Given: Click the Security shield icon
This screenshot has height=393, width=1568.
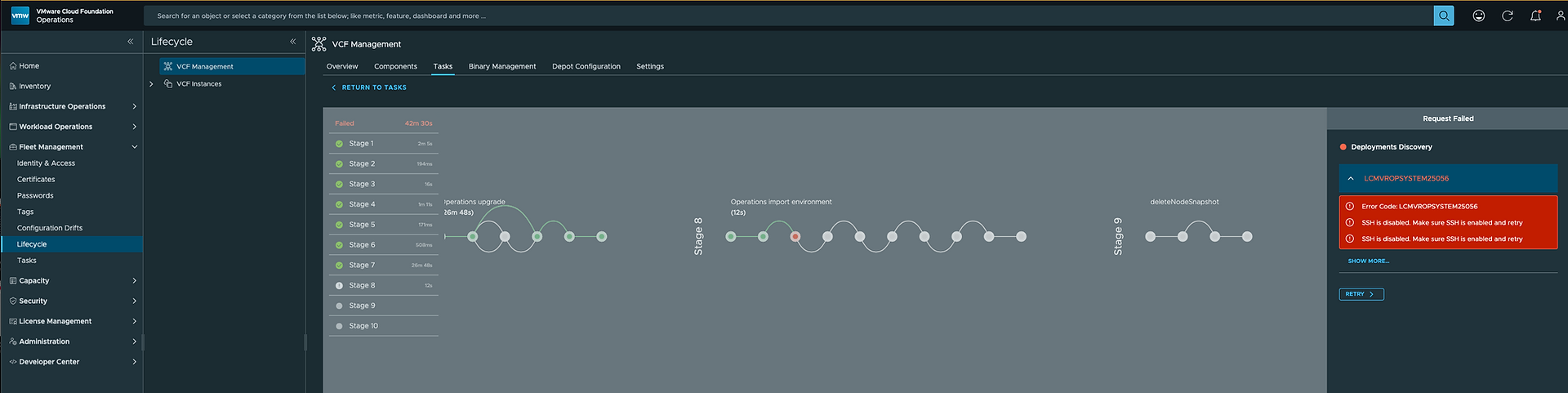Looking at the screenshot, I should coord(13,301).
